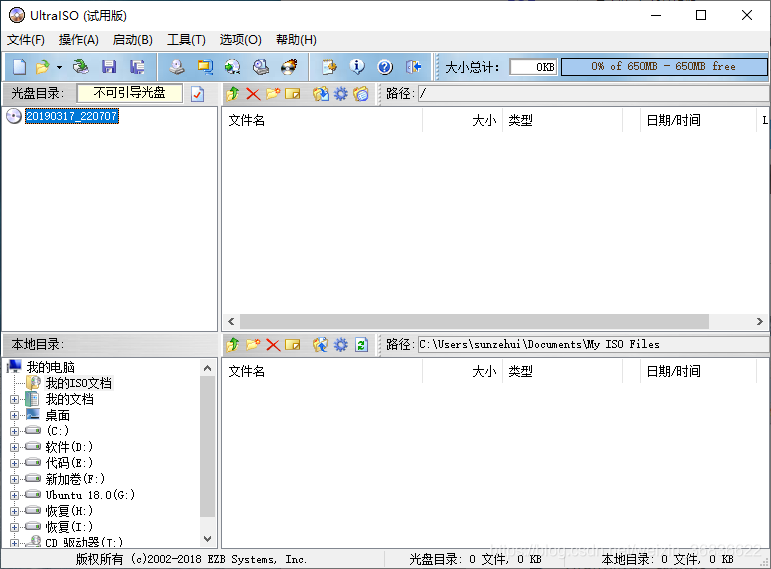
Task: Go up one level in disc directory
Action: (x=233, y=93)
